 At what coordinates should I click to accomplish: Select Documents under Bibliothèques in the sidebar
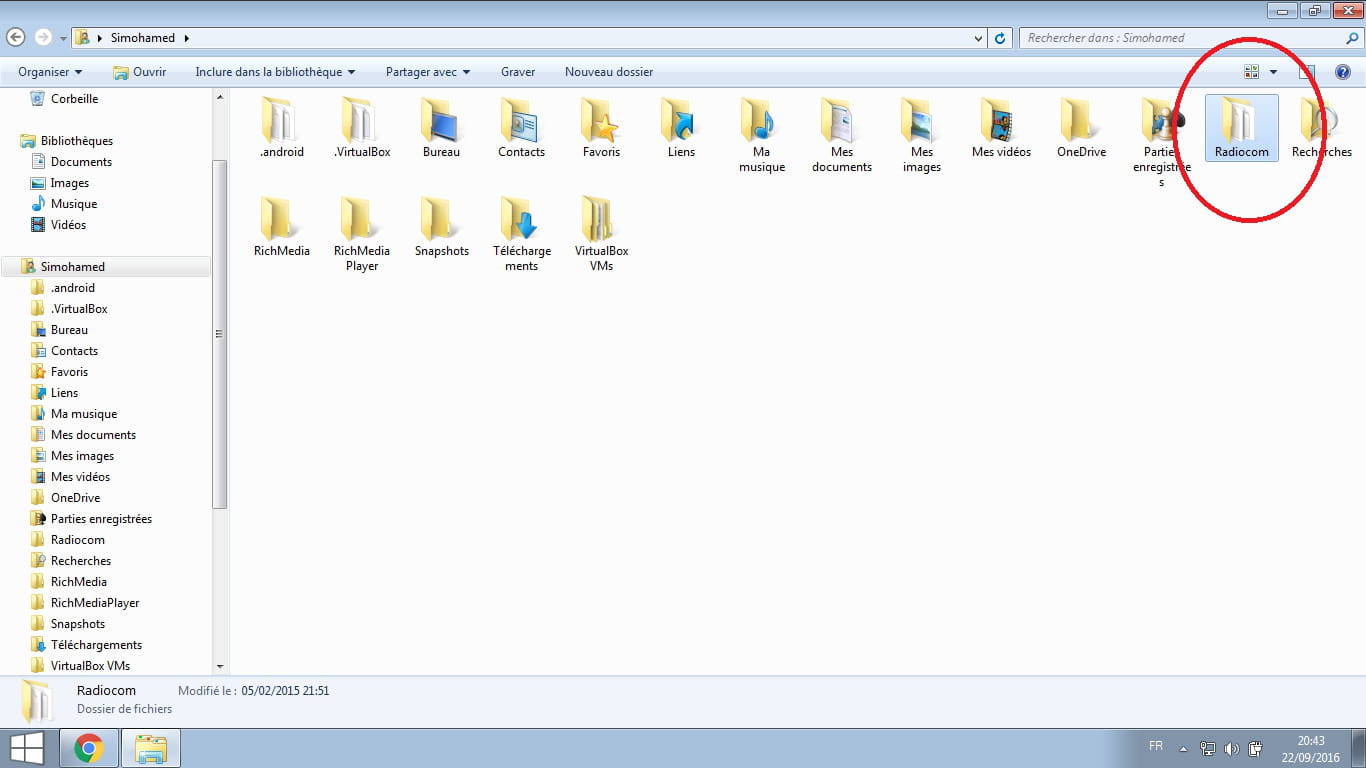pyautogui.click(x=81, y=162)
